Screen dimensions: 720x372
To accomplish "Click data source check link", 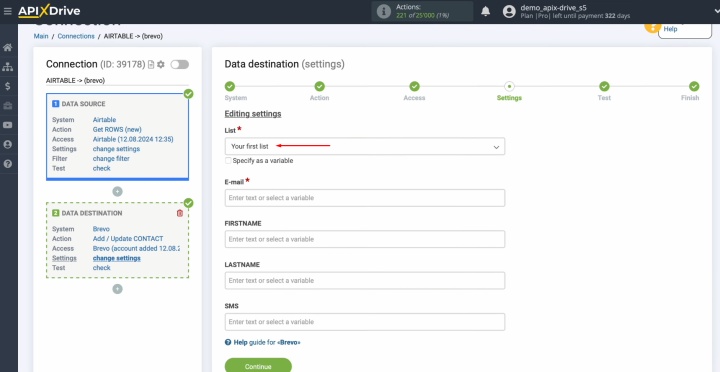I will click(x=101, y=168).
